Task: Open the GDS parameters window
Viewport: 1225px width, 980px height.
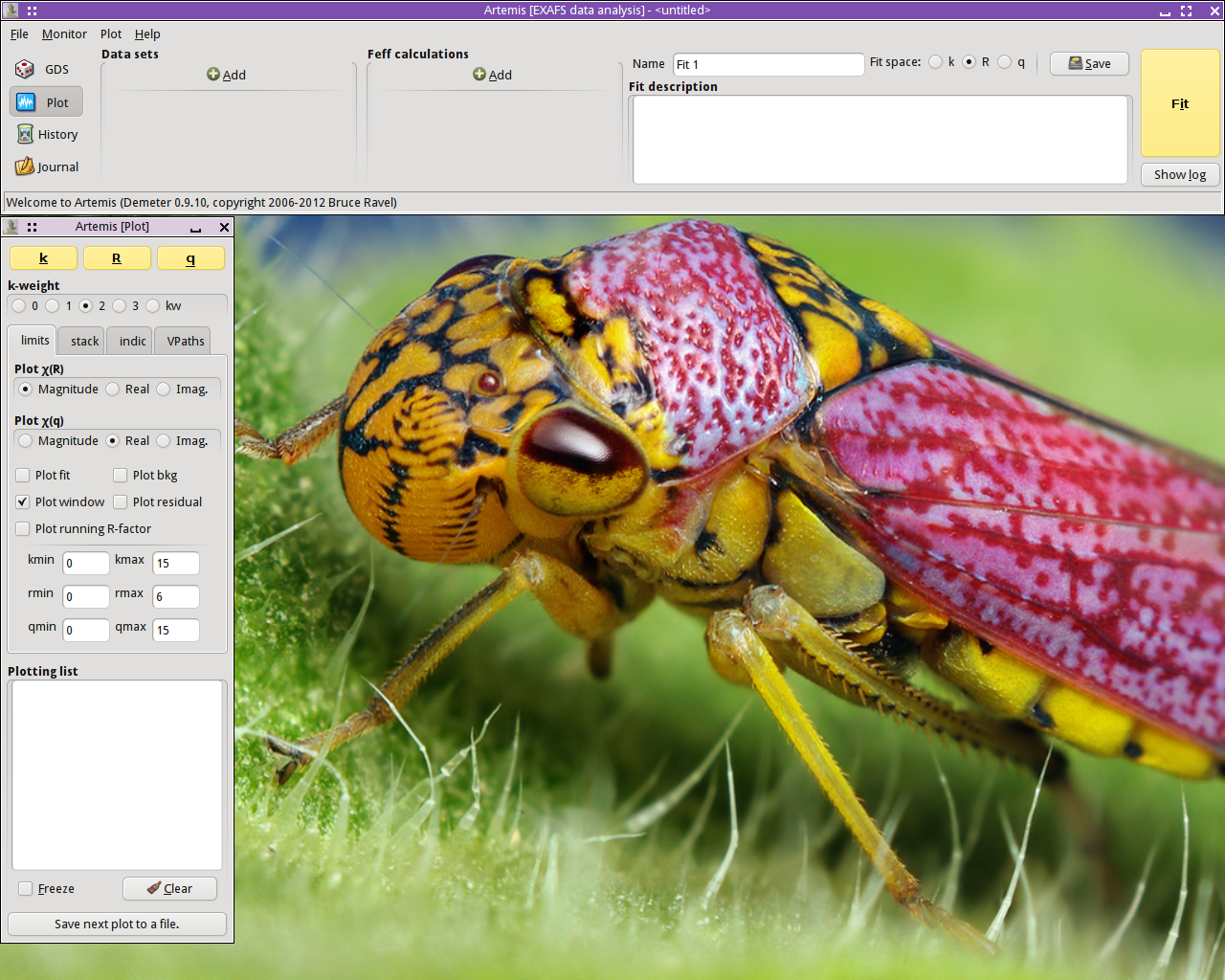Action: (46, 69)
